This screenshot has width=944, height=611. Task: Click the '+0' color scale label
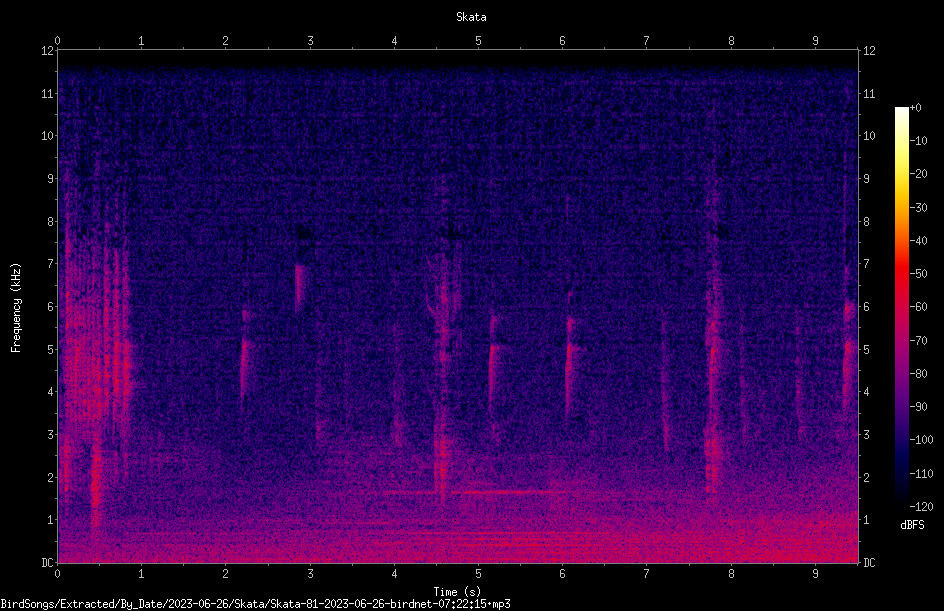[916, 108]
